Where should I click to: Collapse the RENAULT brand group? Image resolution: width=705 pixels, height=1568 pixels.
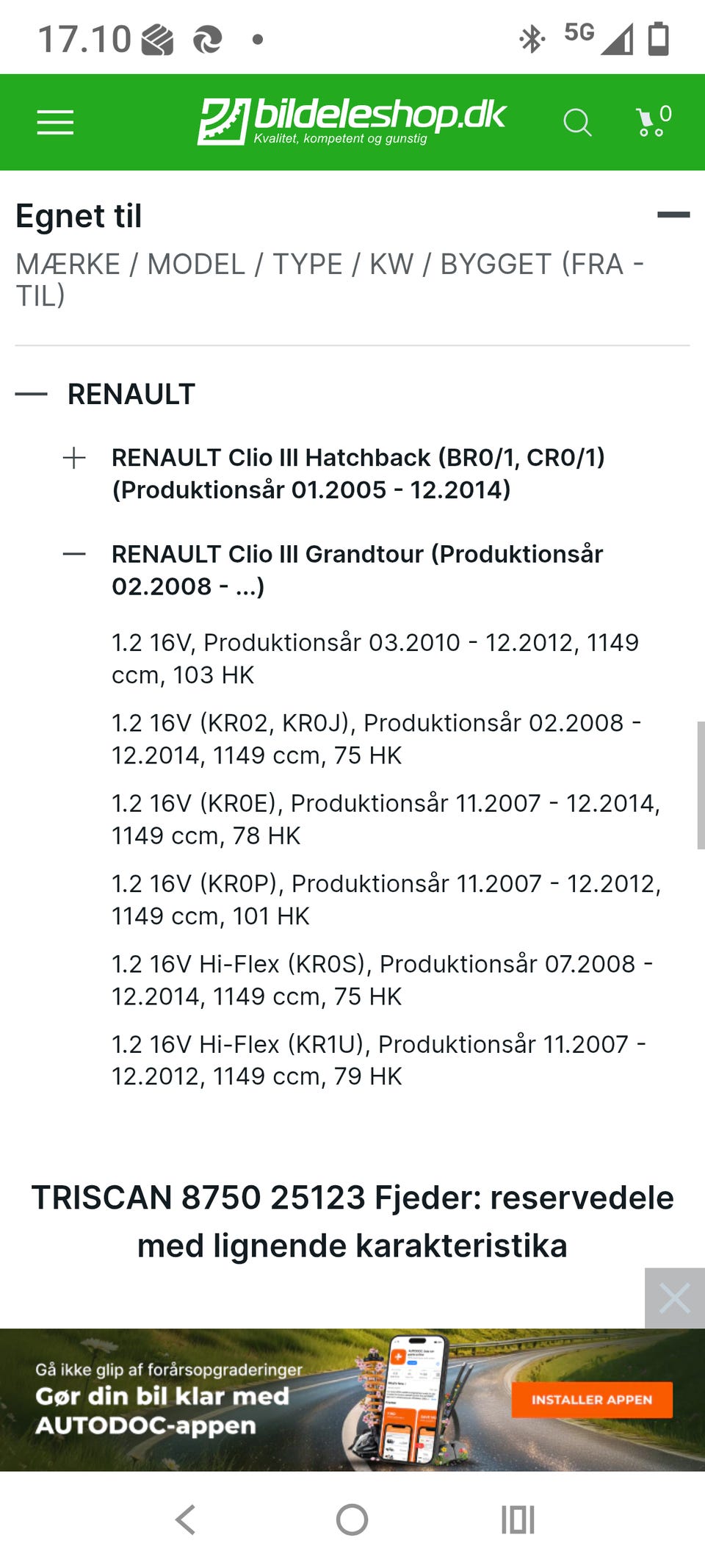pyautogui.click(x=32, y=395)
